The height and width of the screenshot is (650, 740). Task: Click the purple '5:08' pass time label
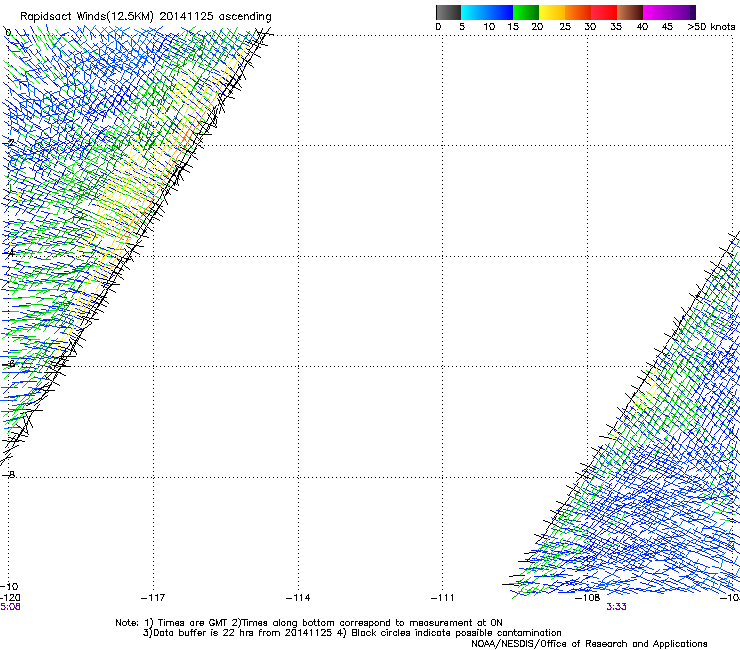click(x=10, y=607)
